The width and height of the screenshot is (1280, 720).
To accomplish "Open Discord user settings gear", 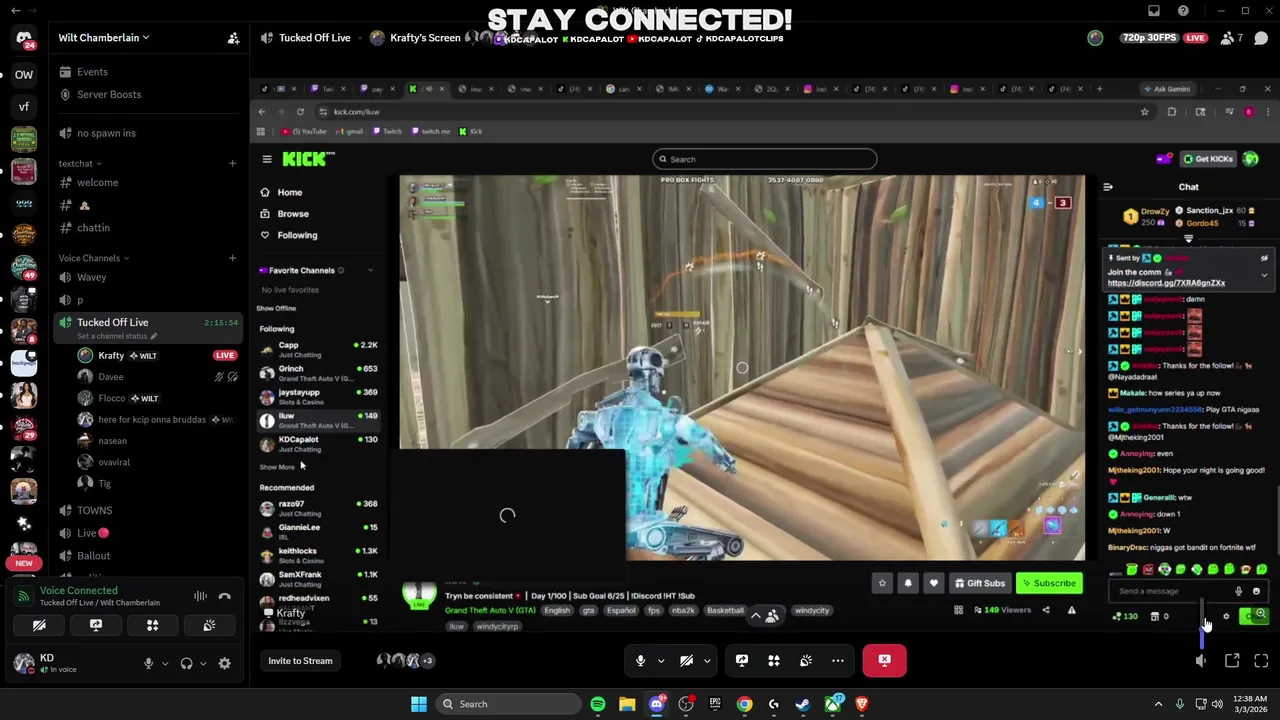I will point(224,663).
